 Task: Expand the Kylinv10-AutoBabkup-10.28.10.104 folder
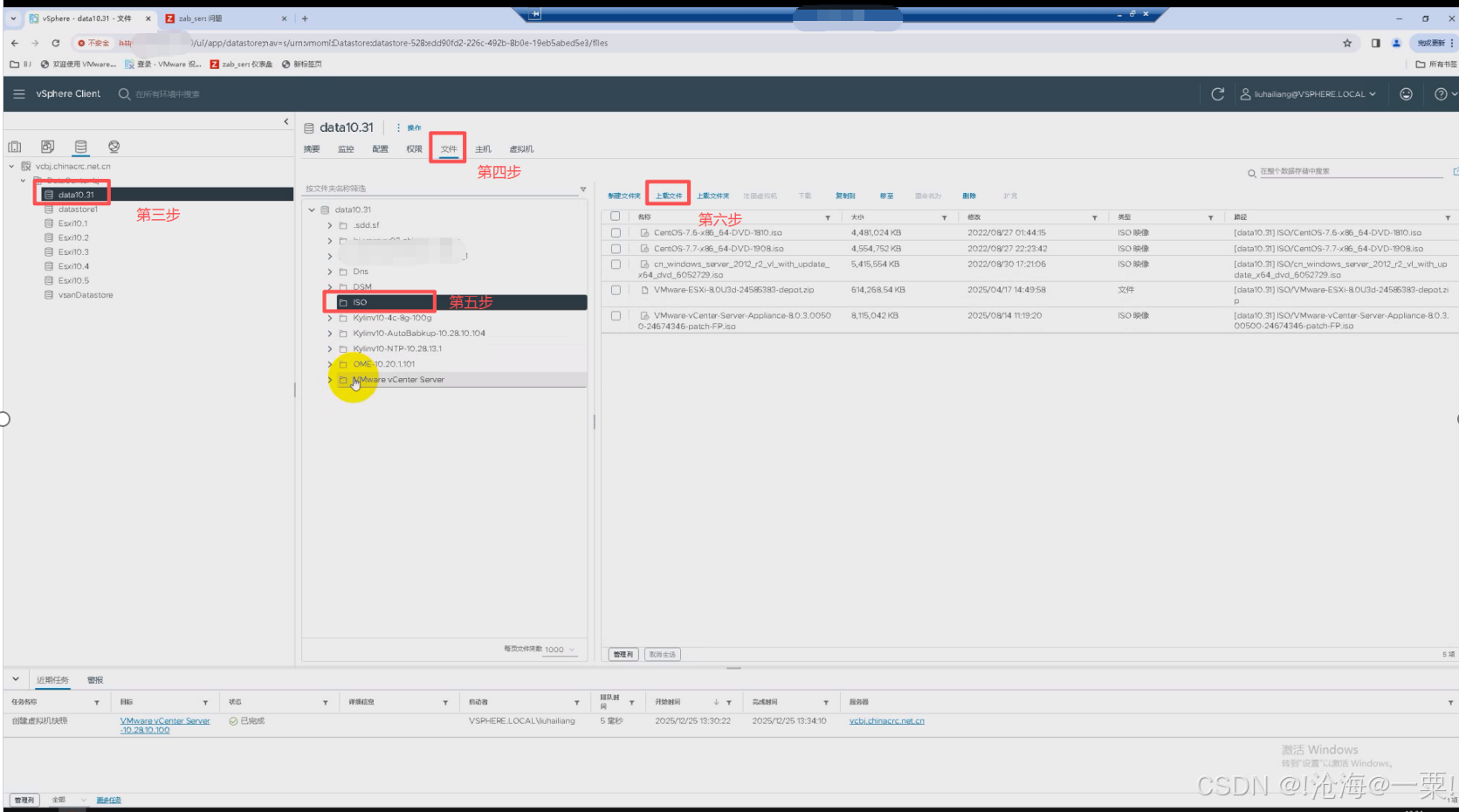[x=329, y=334]
